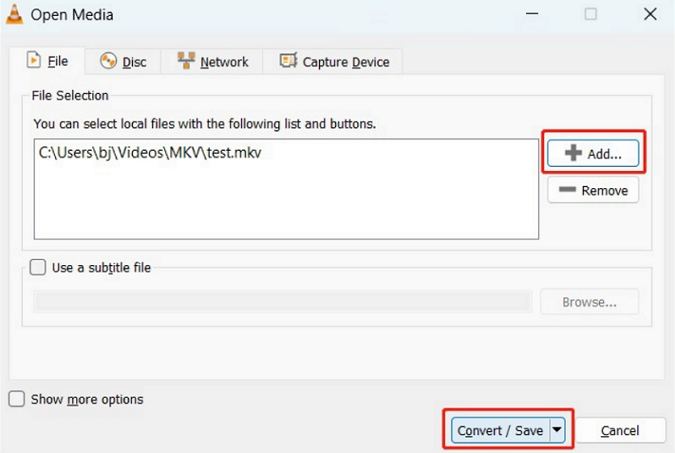The height and width of the screenshot is (453, 675).
Task: Enable the Show more options checkbox
Action: tap(17, 399)
